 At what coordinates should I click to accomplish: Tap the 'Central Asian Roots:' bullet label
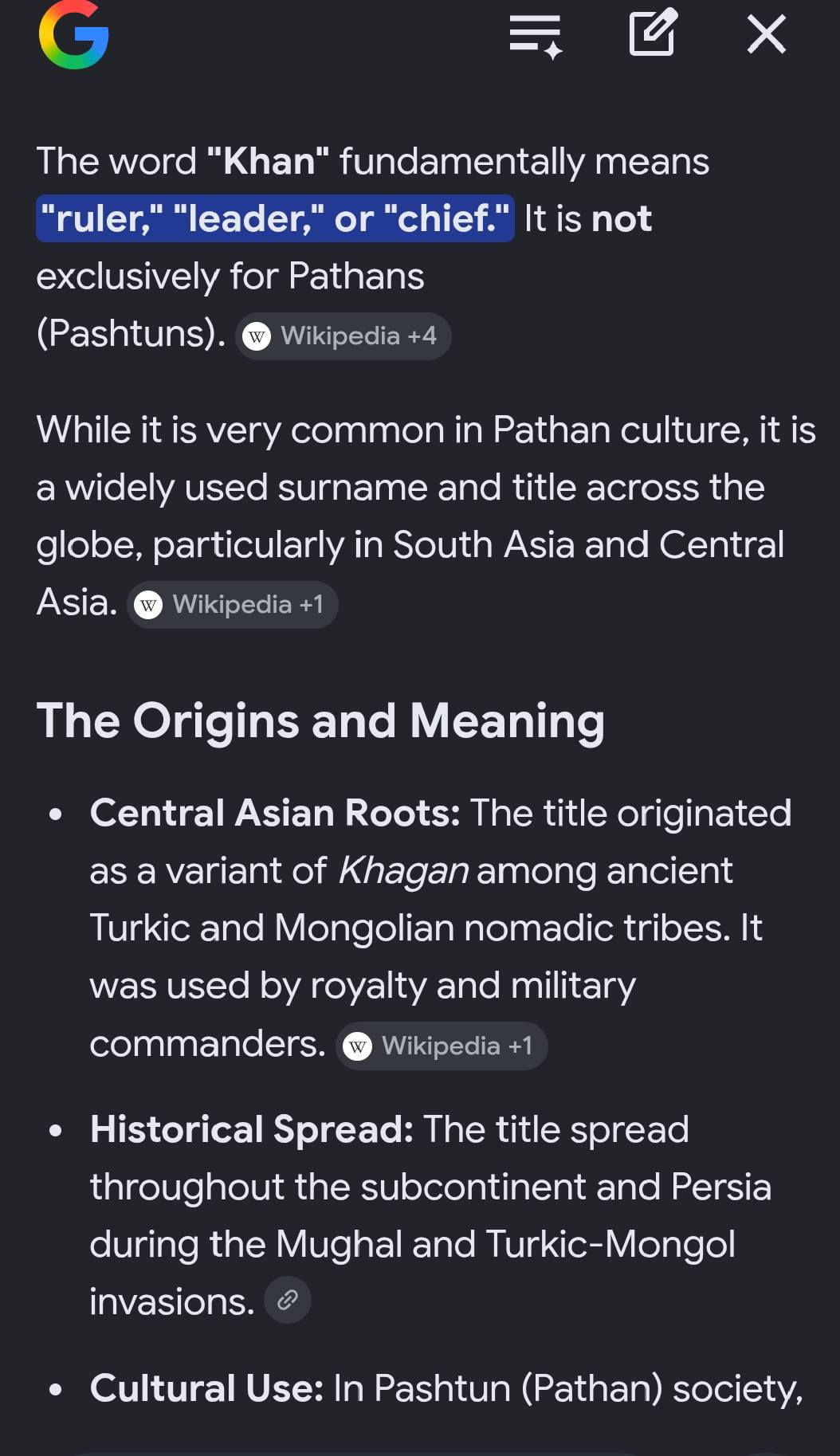(x=275, y=813)
